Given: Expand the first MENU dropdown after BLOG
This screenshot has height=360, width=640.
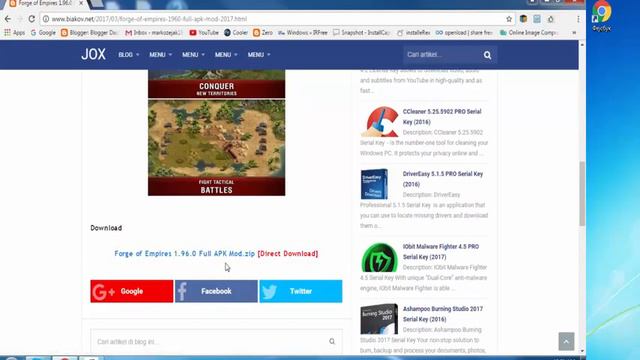Looking at the screenshot, I should [x=160, y=55].
